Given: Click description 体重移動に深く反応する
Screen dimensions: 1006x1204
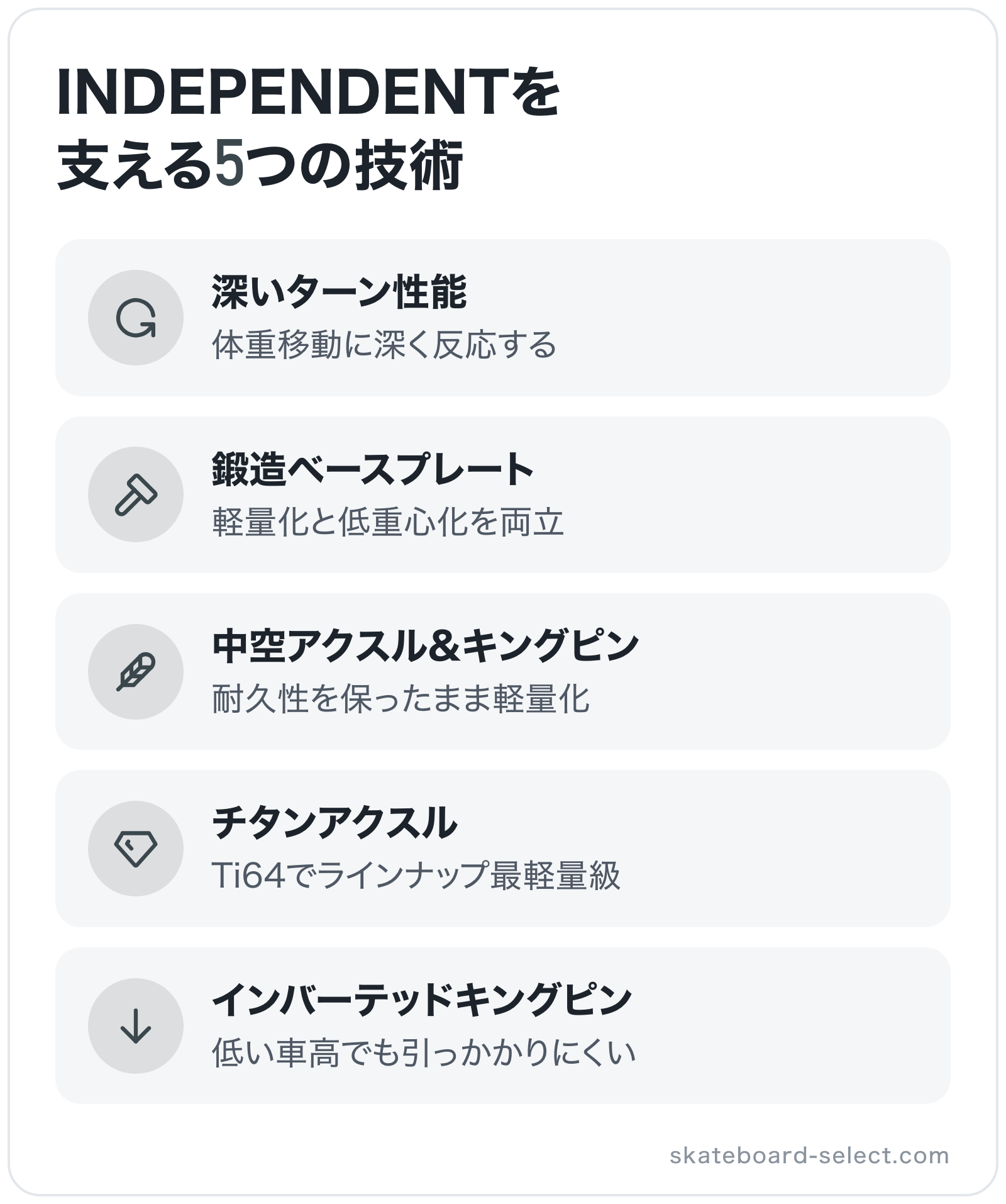Looking at the screenshot, I should point(384,345).
